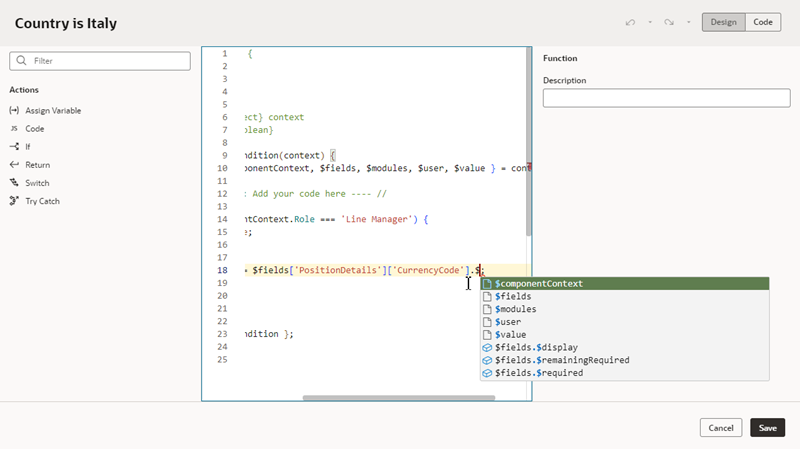800x449 pixels.
Task: Select the Assign Variable action icon
Action: pyautogui.click(x=14, y=110)
